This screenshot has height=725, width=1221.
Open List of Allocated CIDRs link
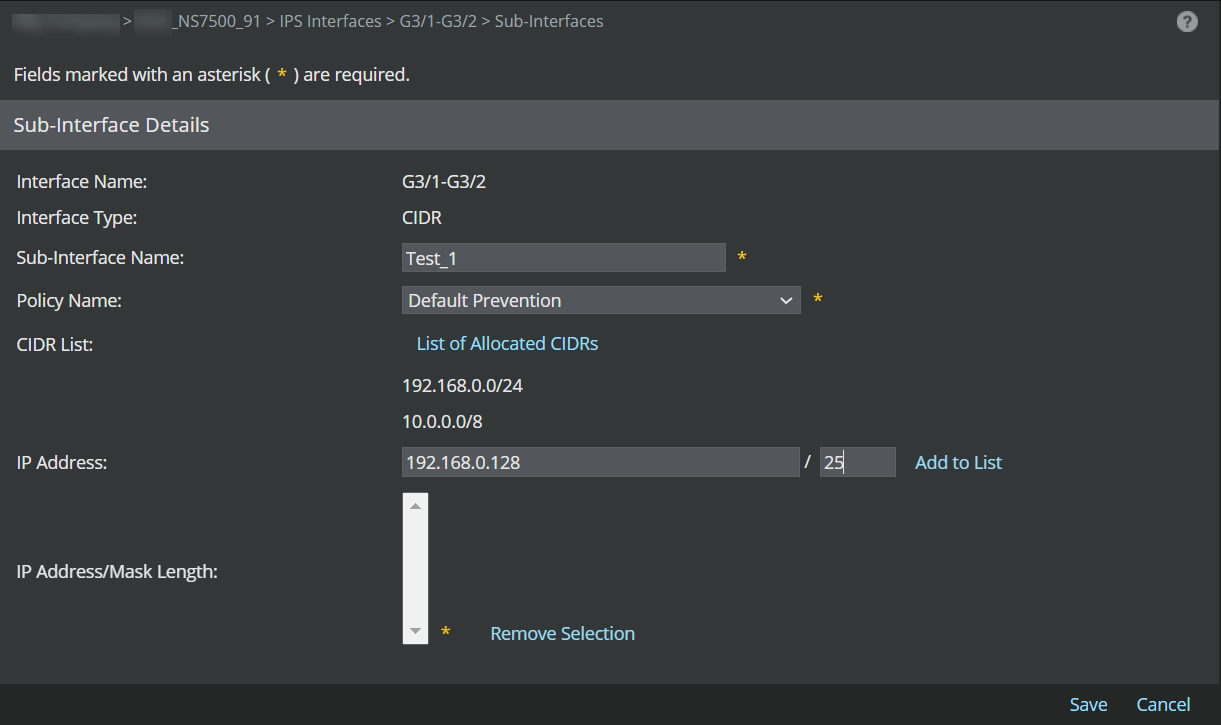(507, 343)
